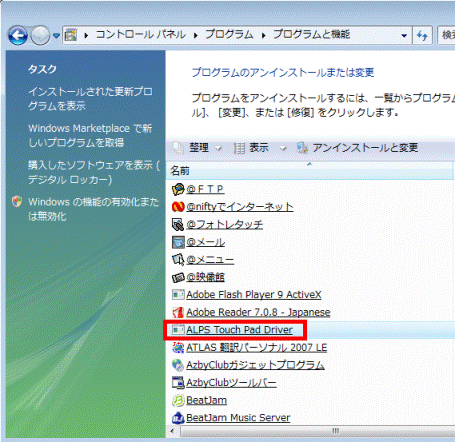
Task: Click the green BeatJam icon
Action: [178, 400]
